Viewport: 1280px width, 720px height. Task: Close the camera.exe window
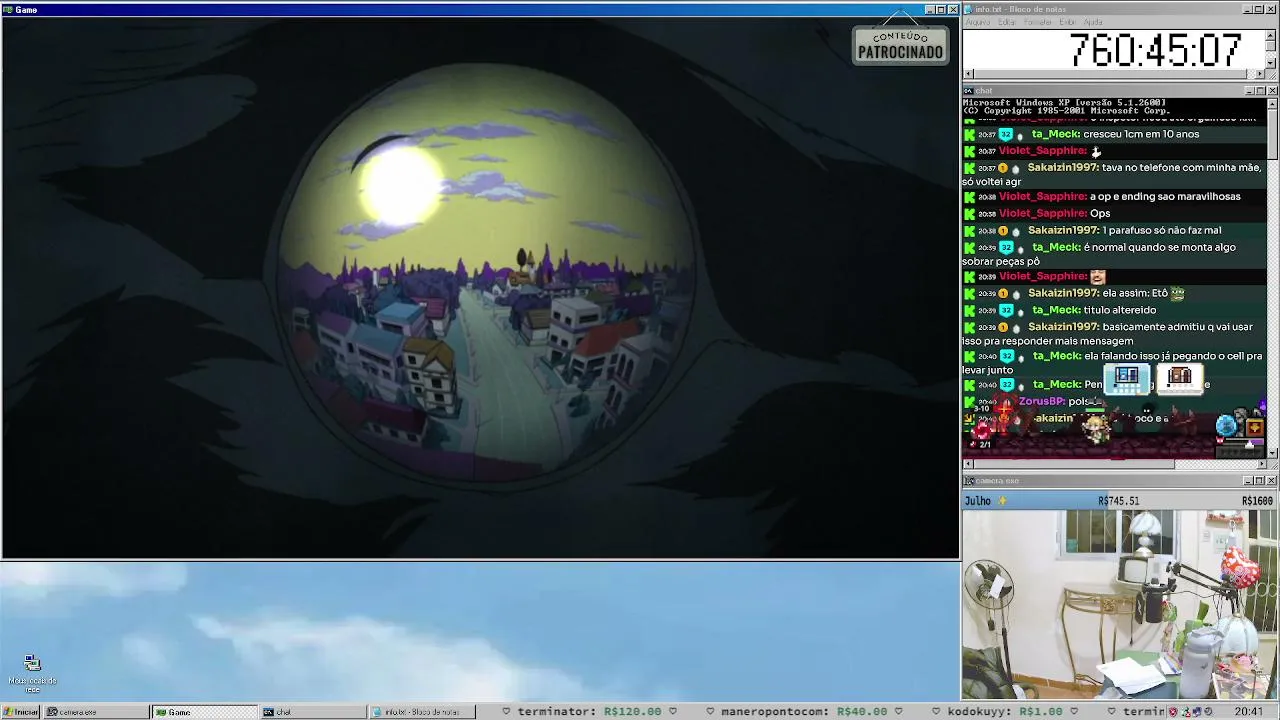tap(1272, 481)
